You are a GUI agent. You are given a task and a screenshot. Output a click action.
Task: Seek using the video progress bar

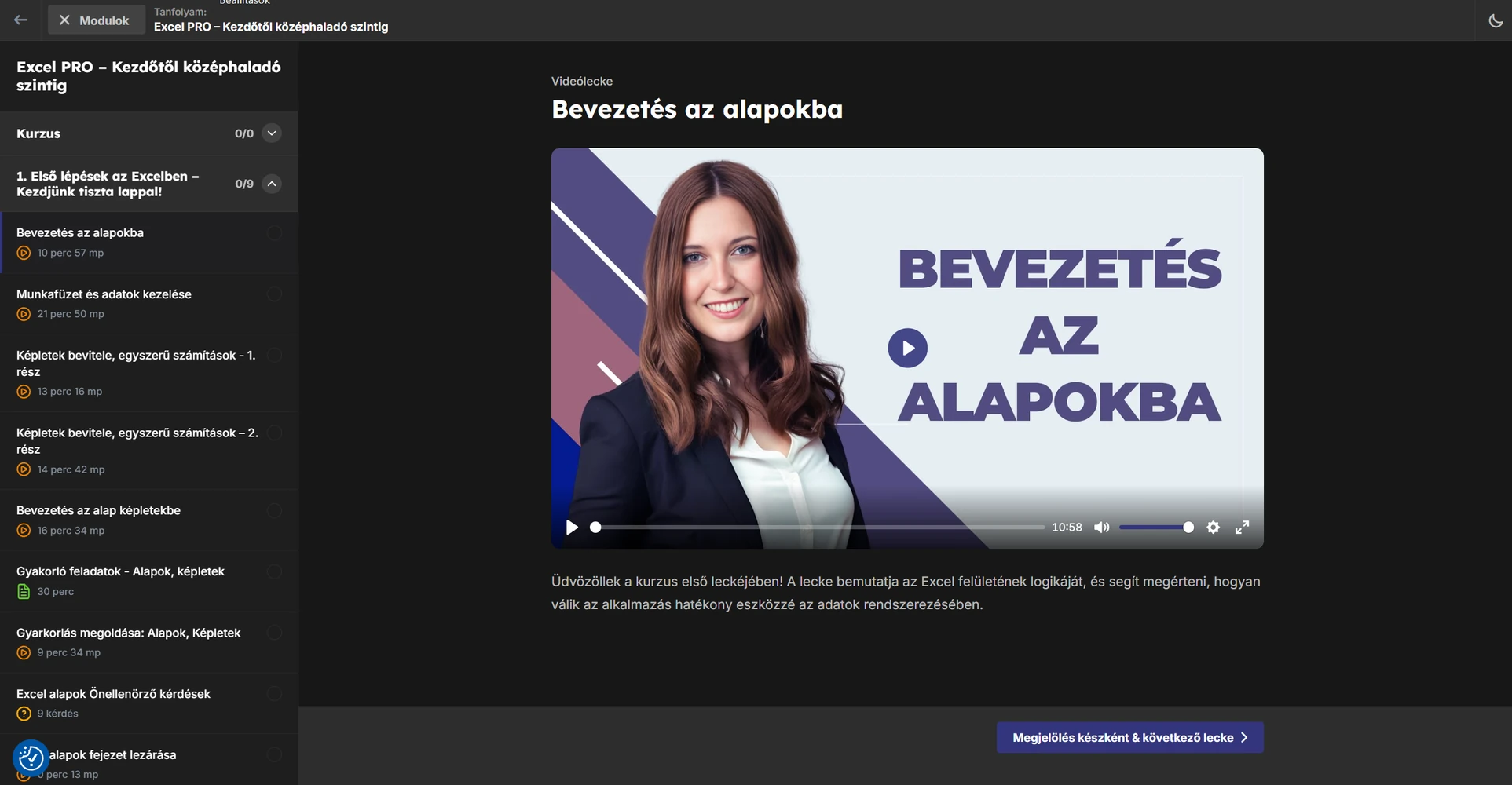[819, 528]
